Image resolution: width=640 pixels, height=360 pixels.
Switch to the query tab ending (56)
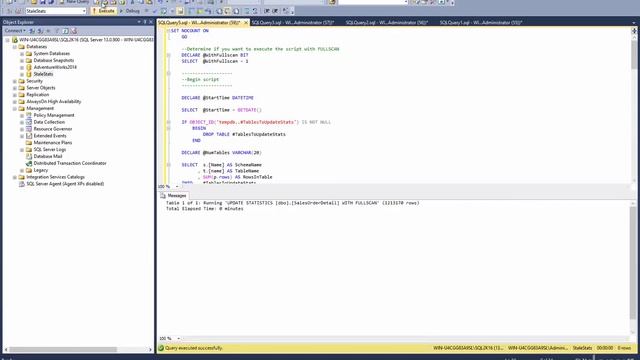(387, 23)
